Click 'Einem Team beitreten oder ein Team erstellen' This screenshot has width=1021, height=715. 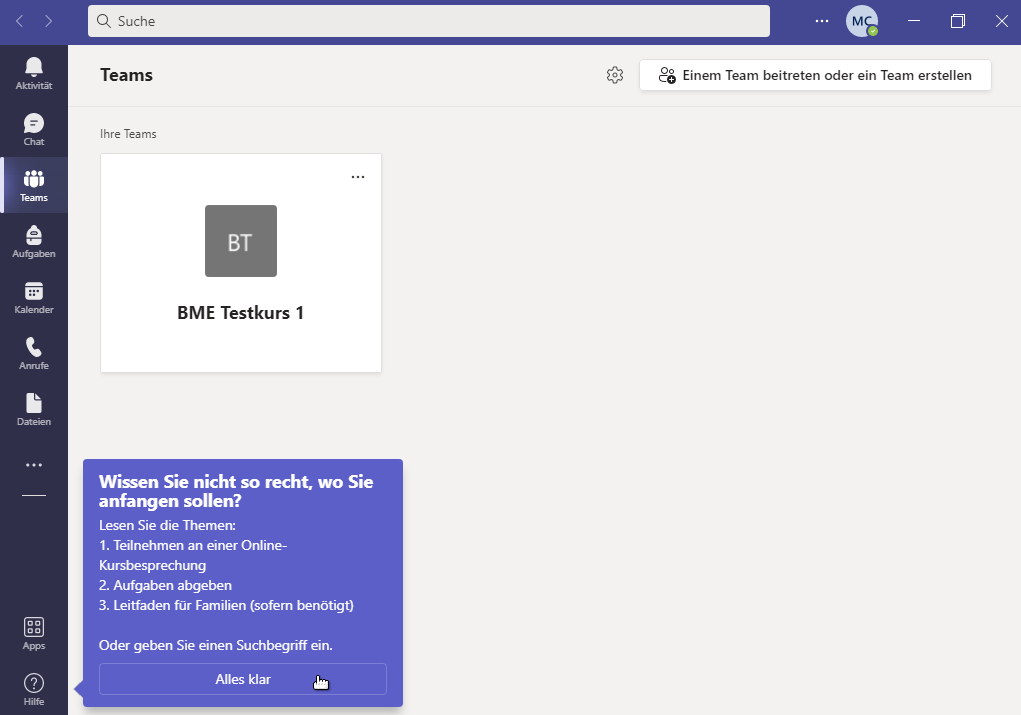tap(815, 75)
